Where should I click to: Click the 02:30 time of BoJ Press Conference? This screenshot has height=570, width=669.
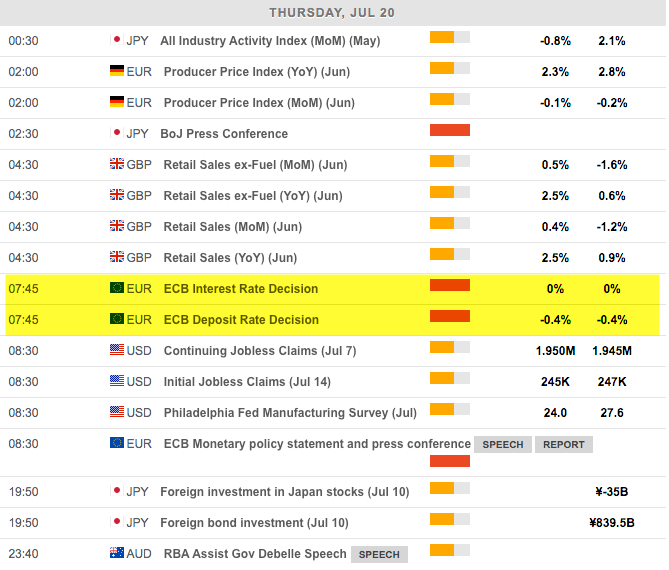pos(23,134)
